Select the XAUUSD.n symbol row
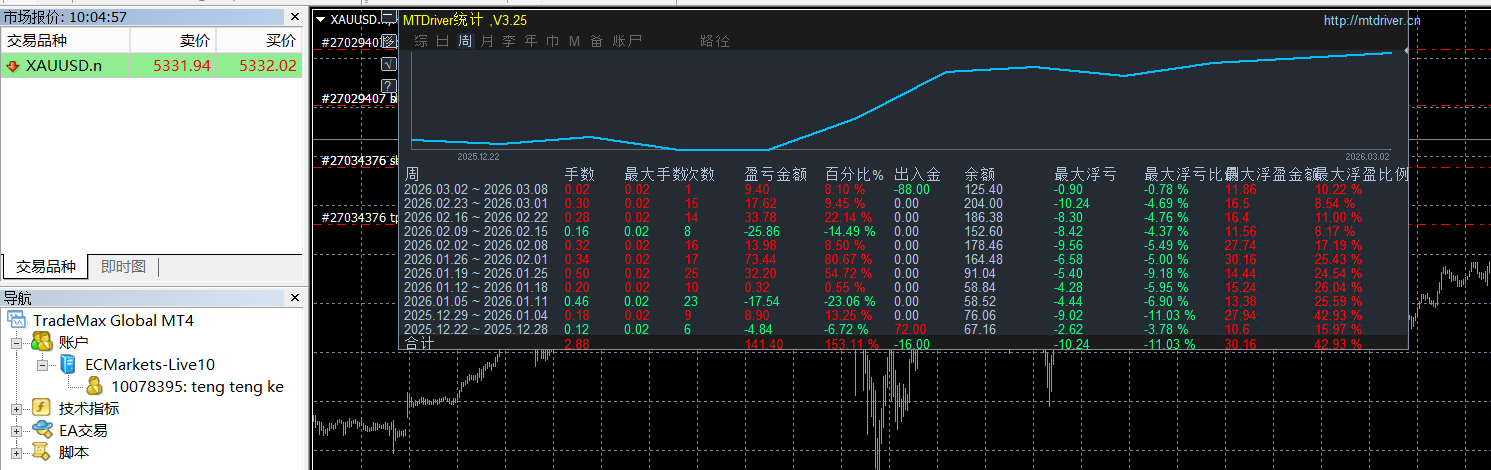 151,66
